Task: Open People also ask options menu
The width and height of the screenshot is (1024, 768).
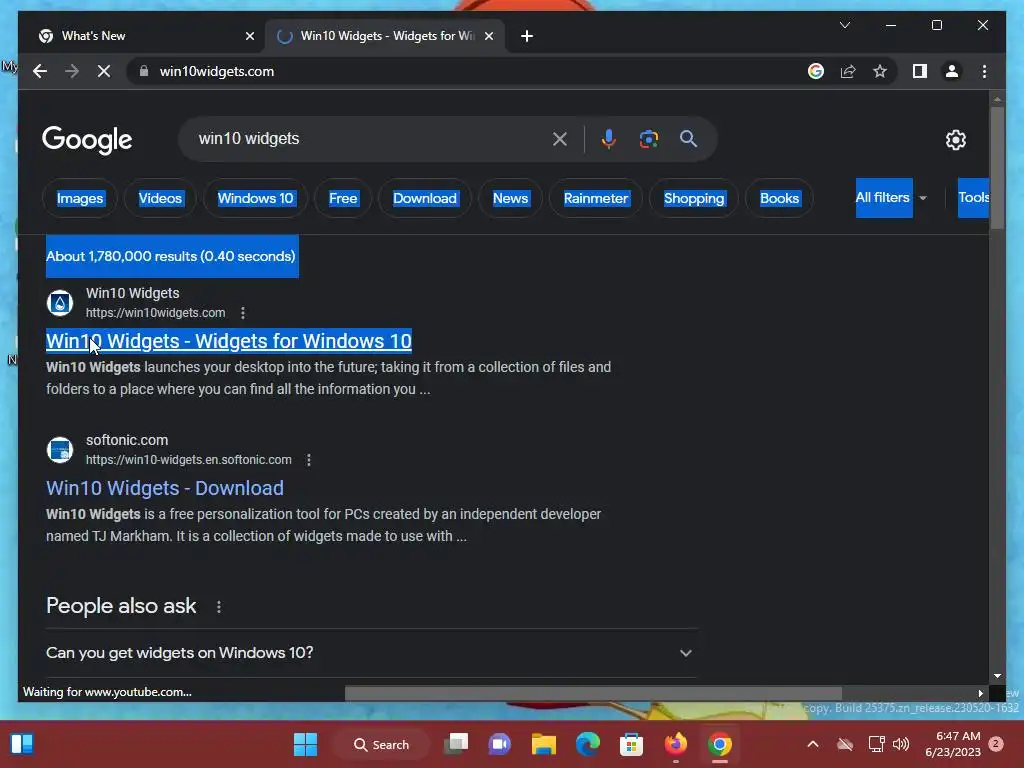Action: (x=219, y=607)
